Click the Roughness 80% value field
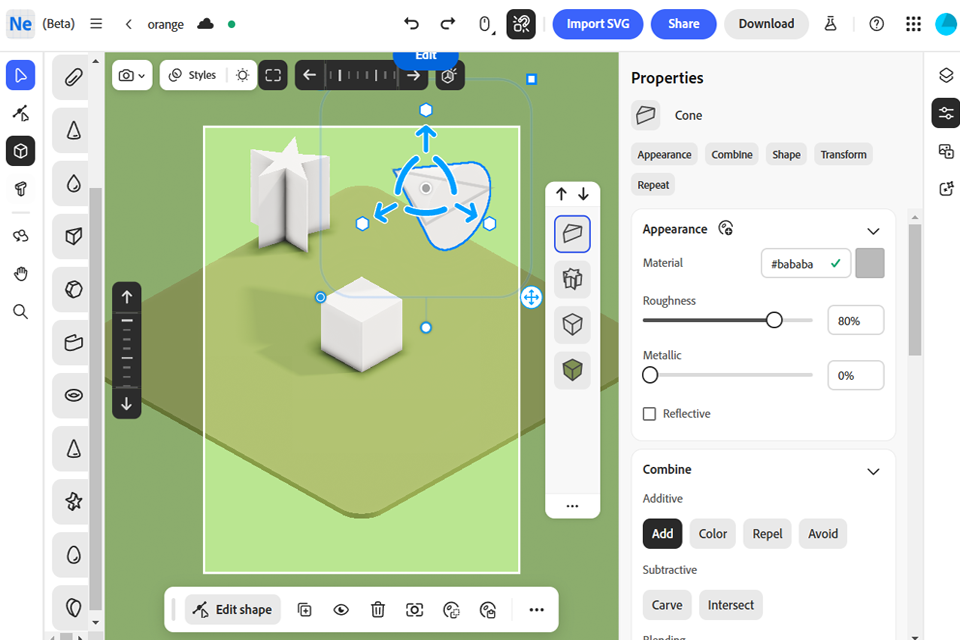The height and width of the screenshot is (640, 960). pos(855,320)
